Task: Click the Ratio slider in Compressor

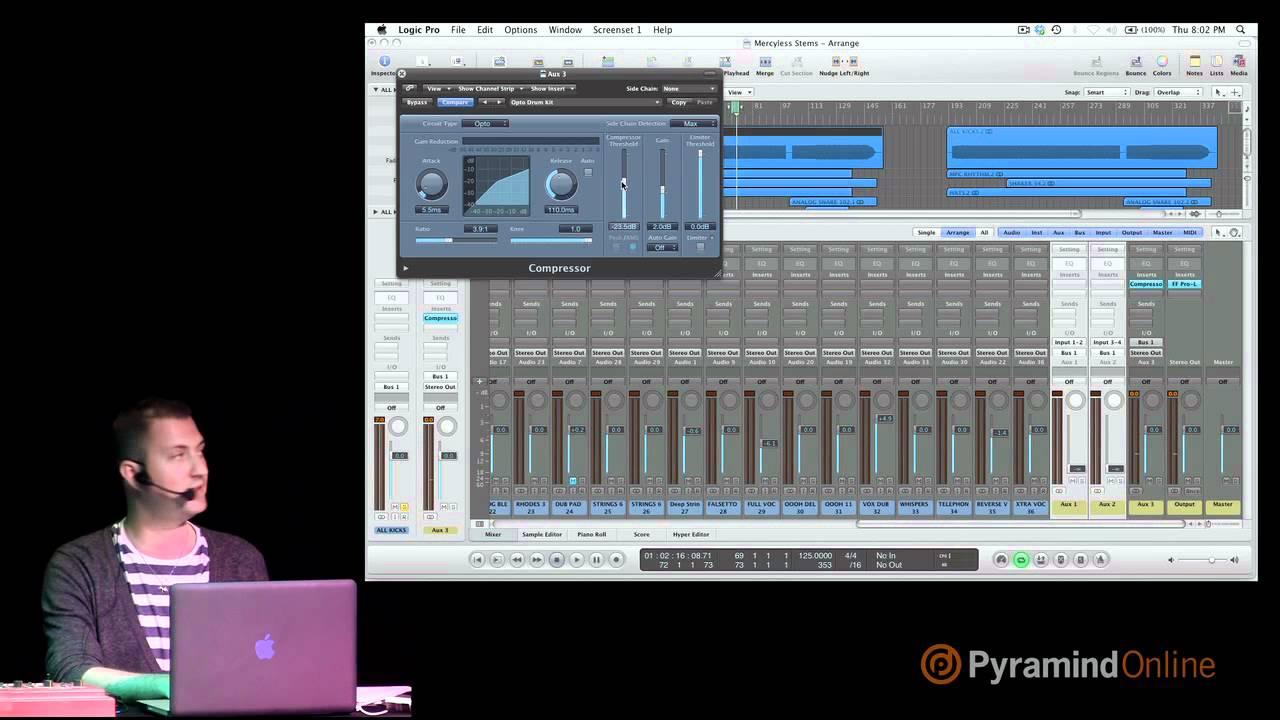Action: click(x=455, y=240)
